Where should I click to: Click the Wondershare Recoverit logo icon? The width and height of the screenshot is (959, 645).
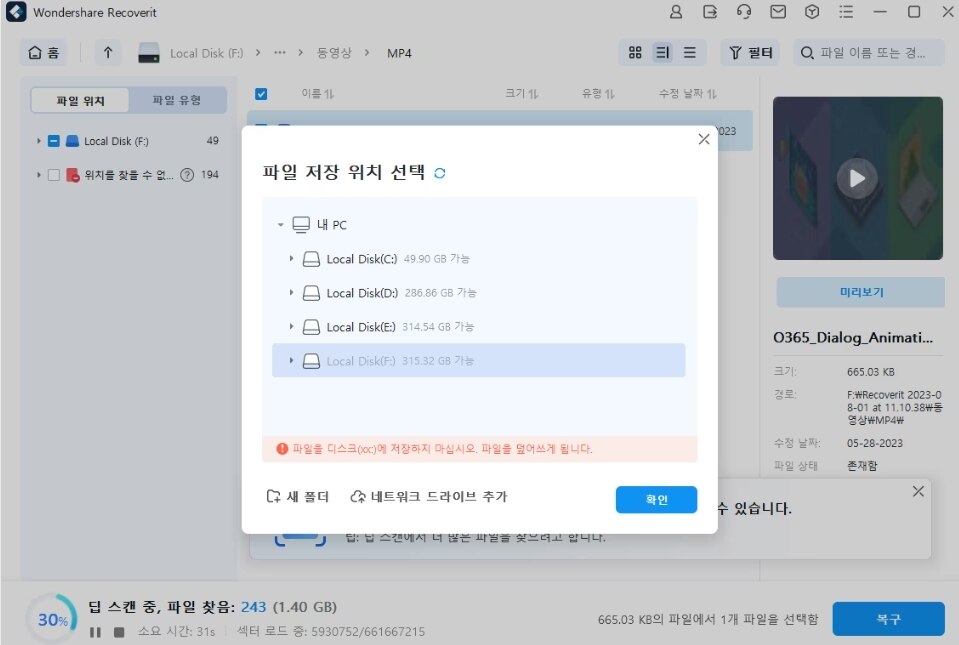click(x=16, y=12)
